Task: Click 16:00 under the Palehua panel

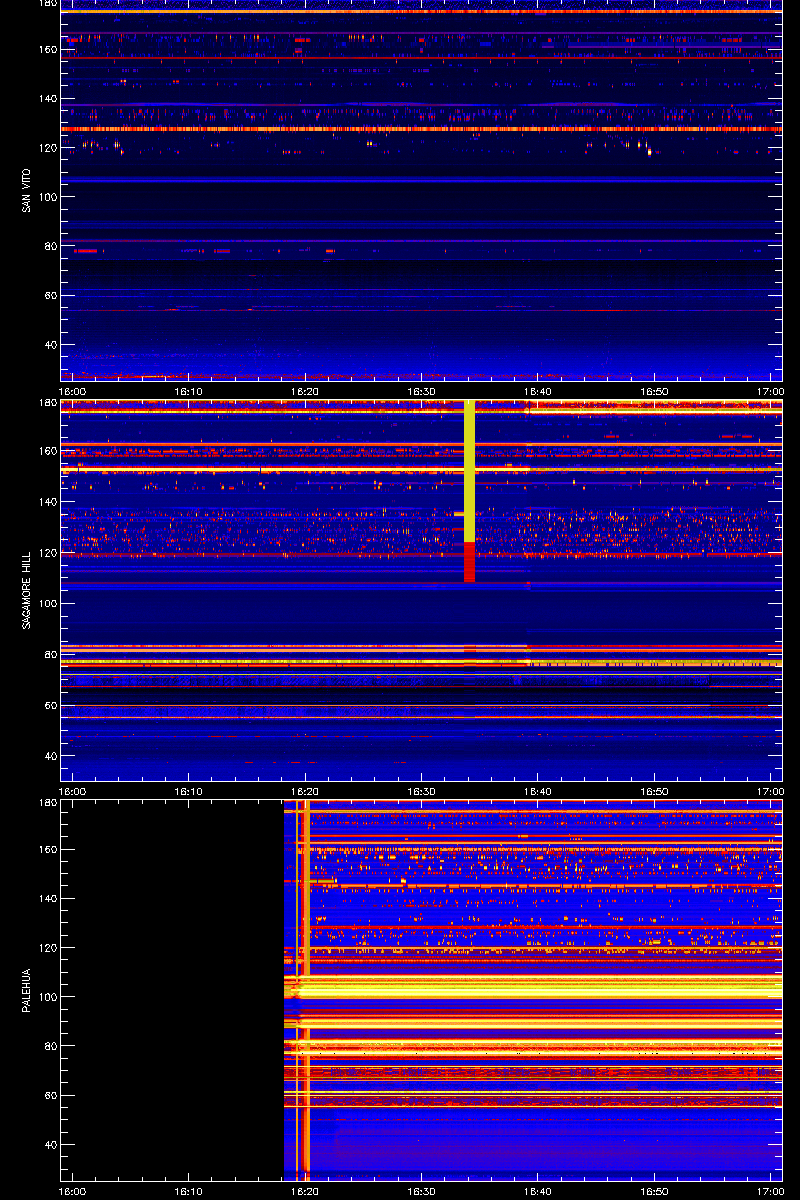Action: click(72, 1192)
